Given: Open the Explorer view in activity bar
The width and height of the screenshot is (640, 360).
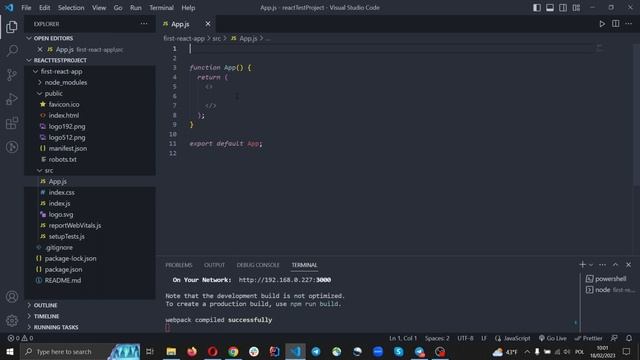Looking at the screenshot, I should 12,27.
